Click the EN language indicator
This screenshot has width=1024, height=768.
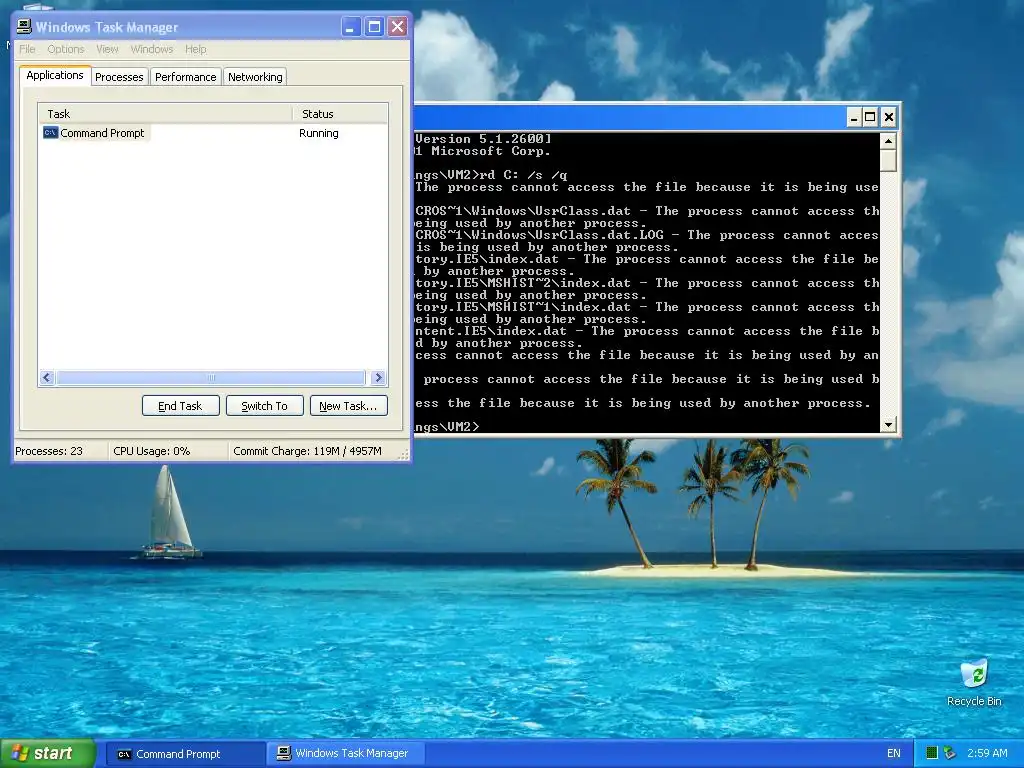893,753
